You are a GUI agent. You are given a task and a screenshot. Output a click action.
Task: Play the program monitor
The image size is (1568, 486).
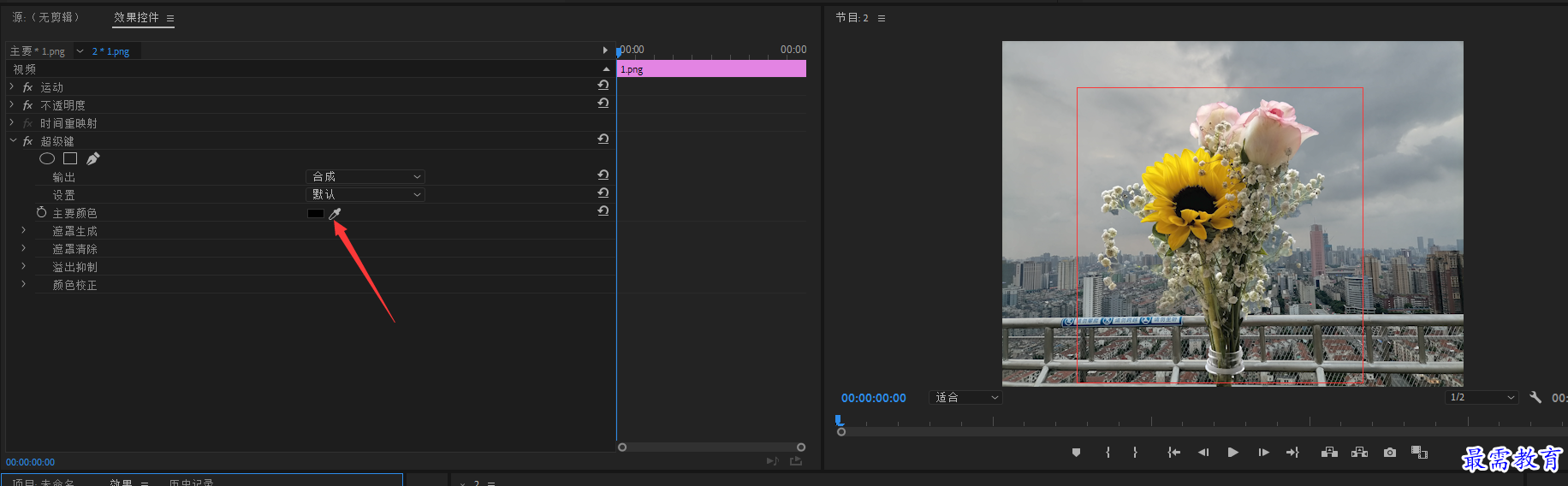point(1232,453)
